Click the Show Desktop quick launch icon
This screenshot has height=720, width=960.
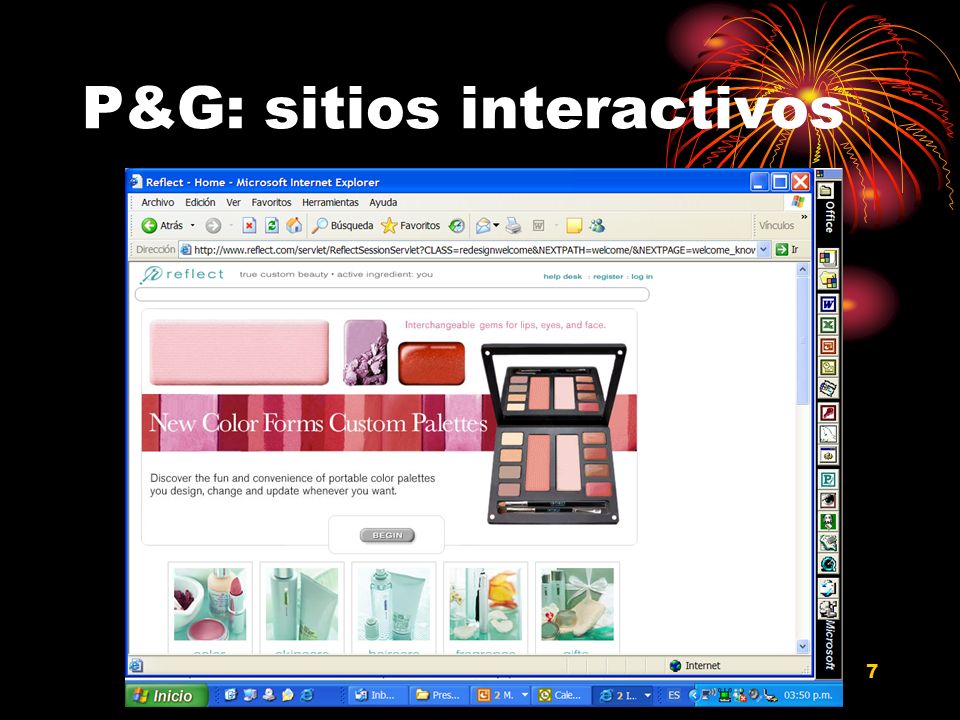(250, 695)
